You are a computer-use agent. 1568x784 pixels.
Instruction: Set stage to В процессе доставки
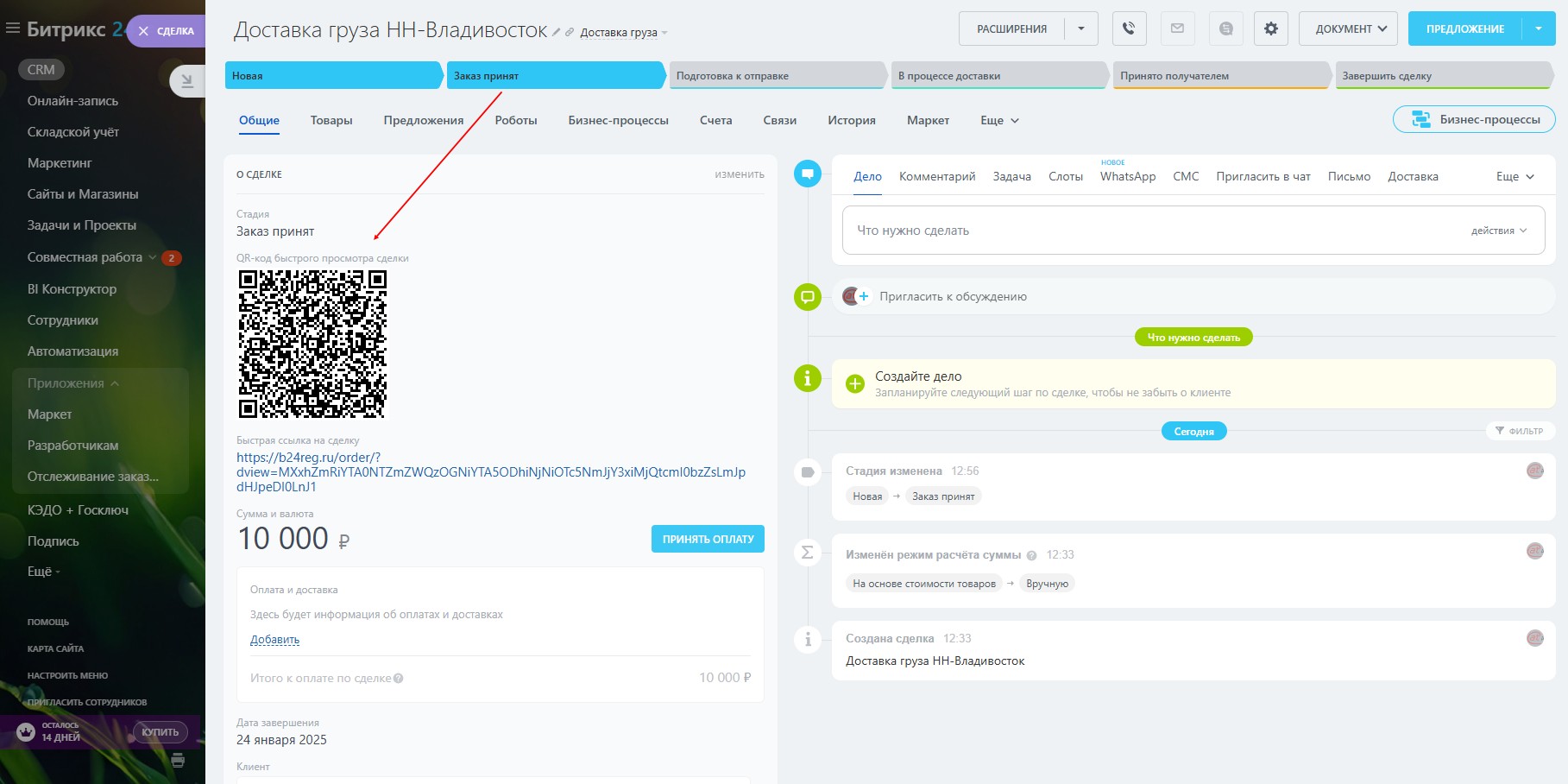[1000, 76]
